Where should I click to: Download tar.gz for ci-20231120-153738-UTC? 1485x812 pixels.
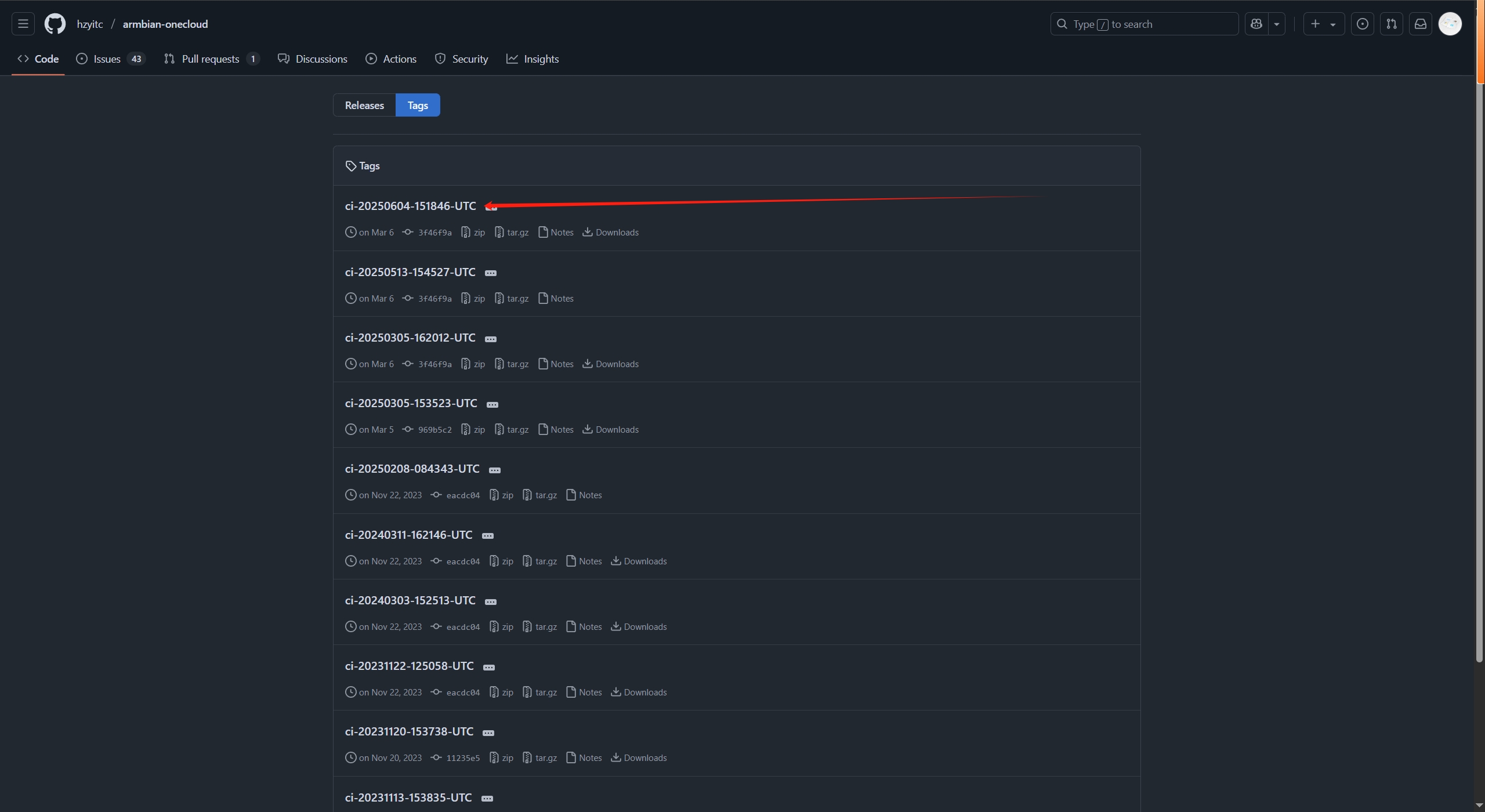(540, 757)
